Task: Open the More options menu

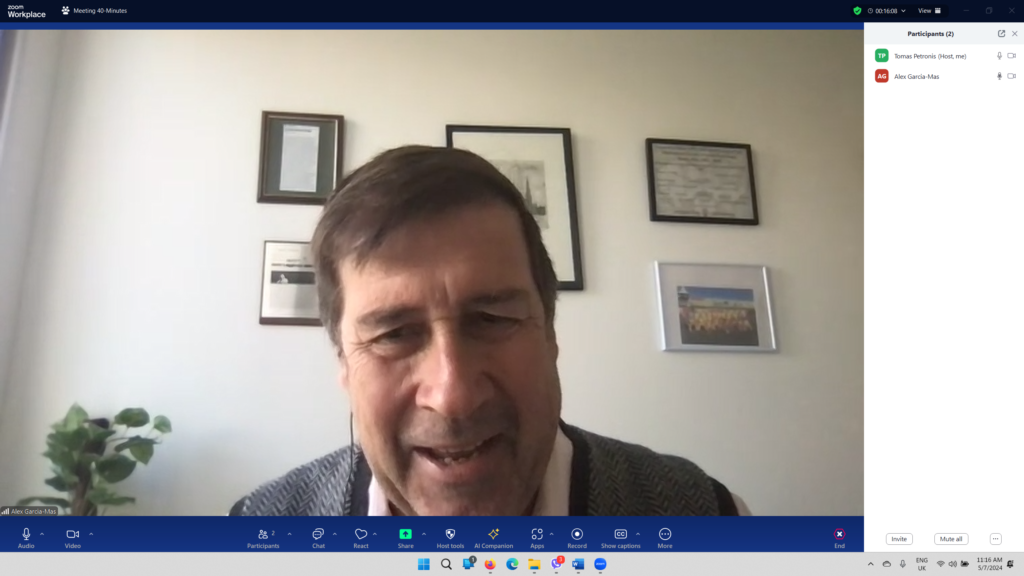Action: point(665,535)
